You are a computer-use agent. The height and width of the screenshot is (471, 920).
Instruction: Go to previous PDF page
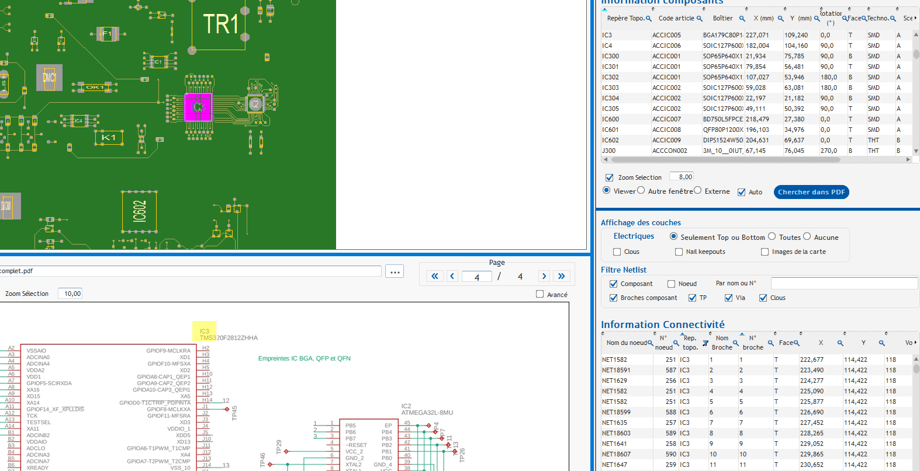pyautogui.click(x=452, y=276)
